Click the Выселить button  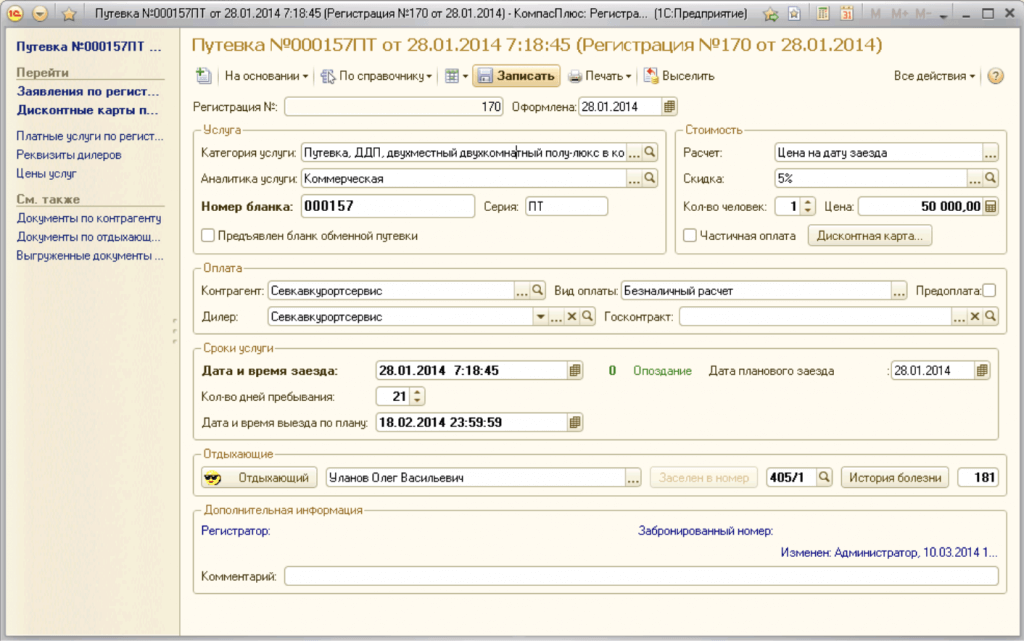(x=679, y=76)
